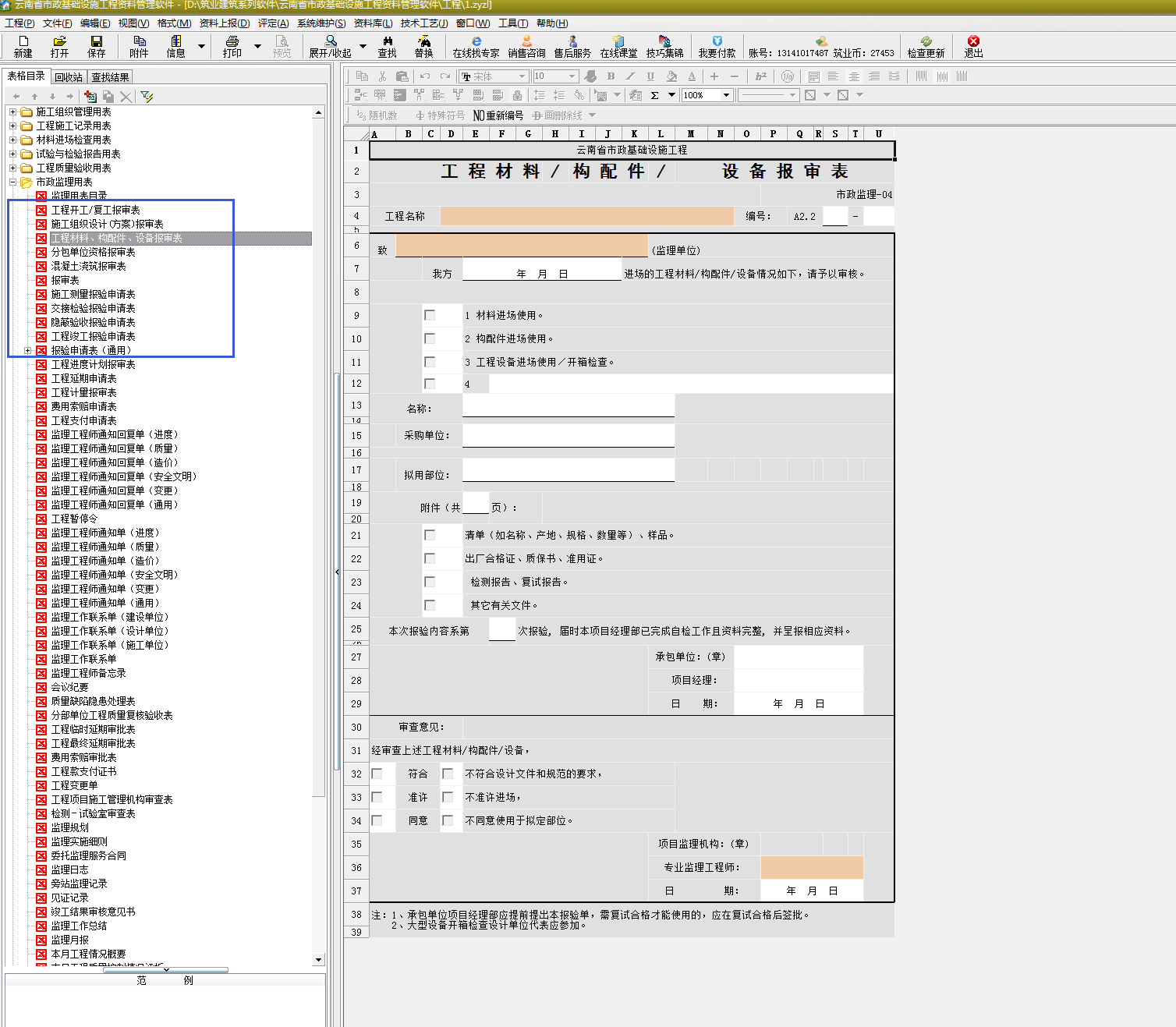Click the tree scrollbar down arrow
Viewport: 1176px width, 1027px height.
(318, 960)
